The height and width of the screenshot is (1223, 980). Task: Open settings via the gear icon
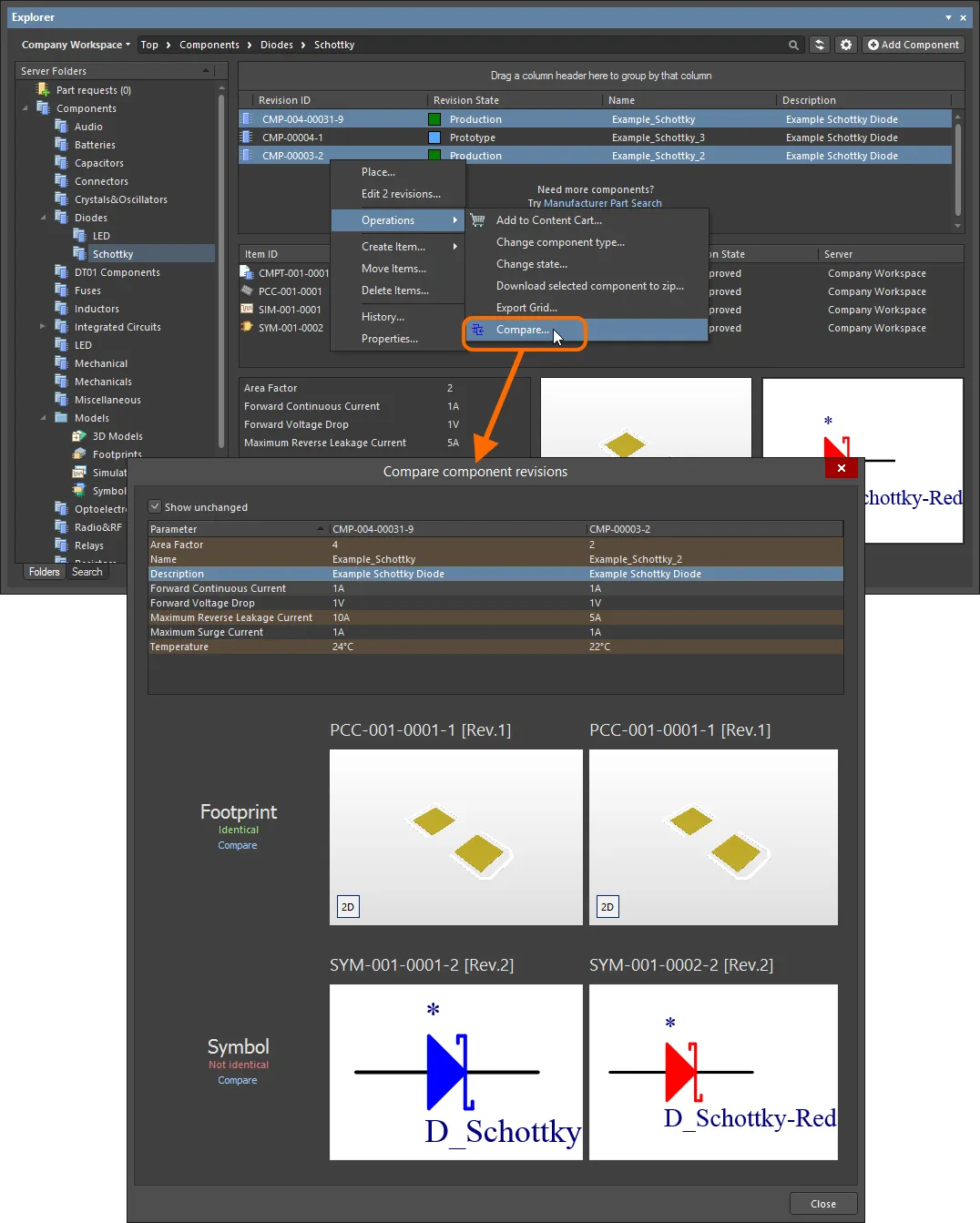(x=846, y=45)
